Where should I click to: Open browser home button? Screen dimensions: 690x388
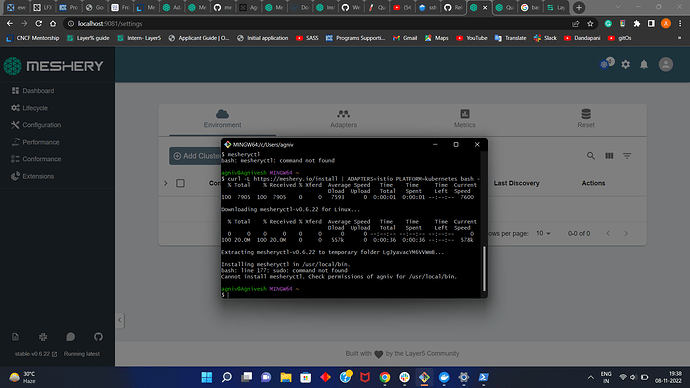tap(53, 24)
